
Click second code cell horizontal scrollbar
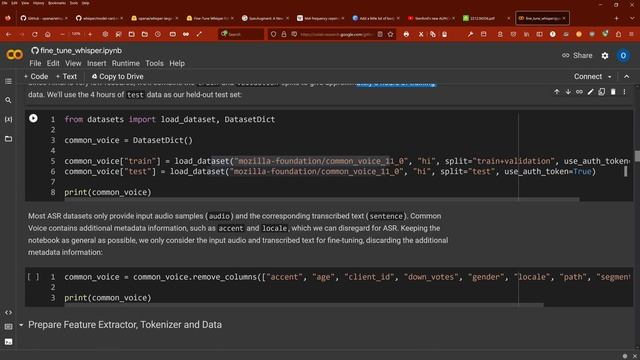coord(304,305)
